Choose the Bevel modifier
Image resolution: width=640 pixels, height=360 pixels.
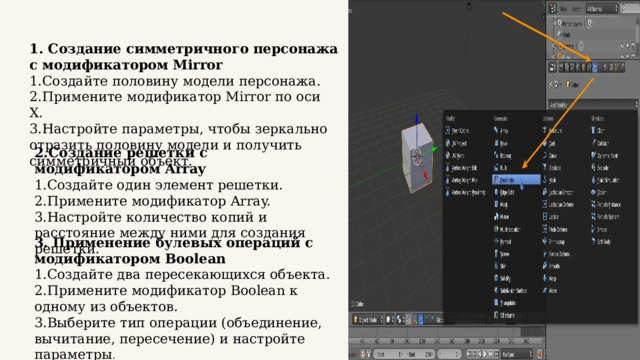coord(502,143)
